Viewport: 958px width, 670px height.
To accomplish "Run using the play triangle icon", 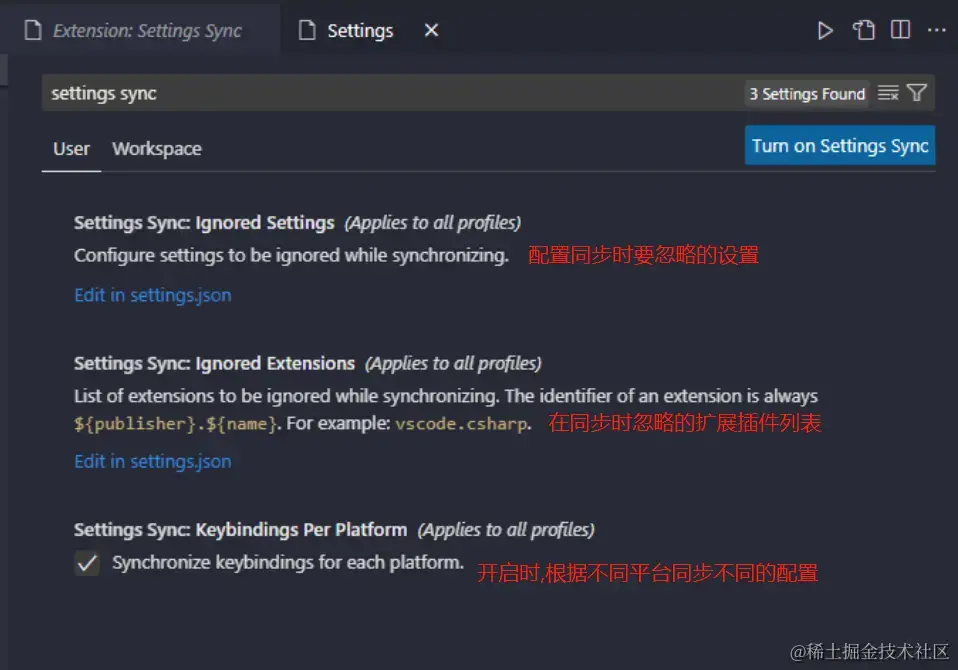I will 825,31.
